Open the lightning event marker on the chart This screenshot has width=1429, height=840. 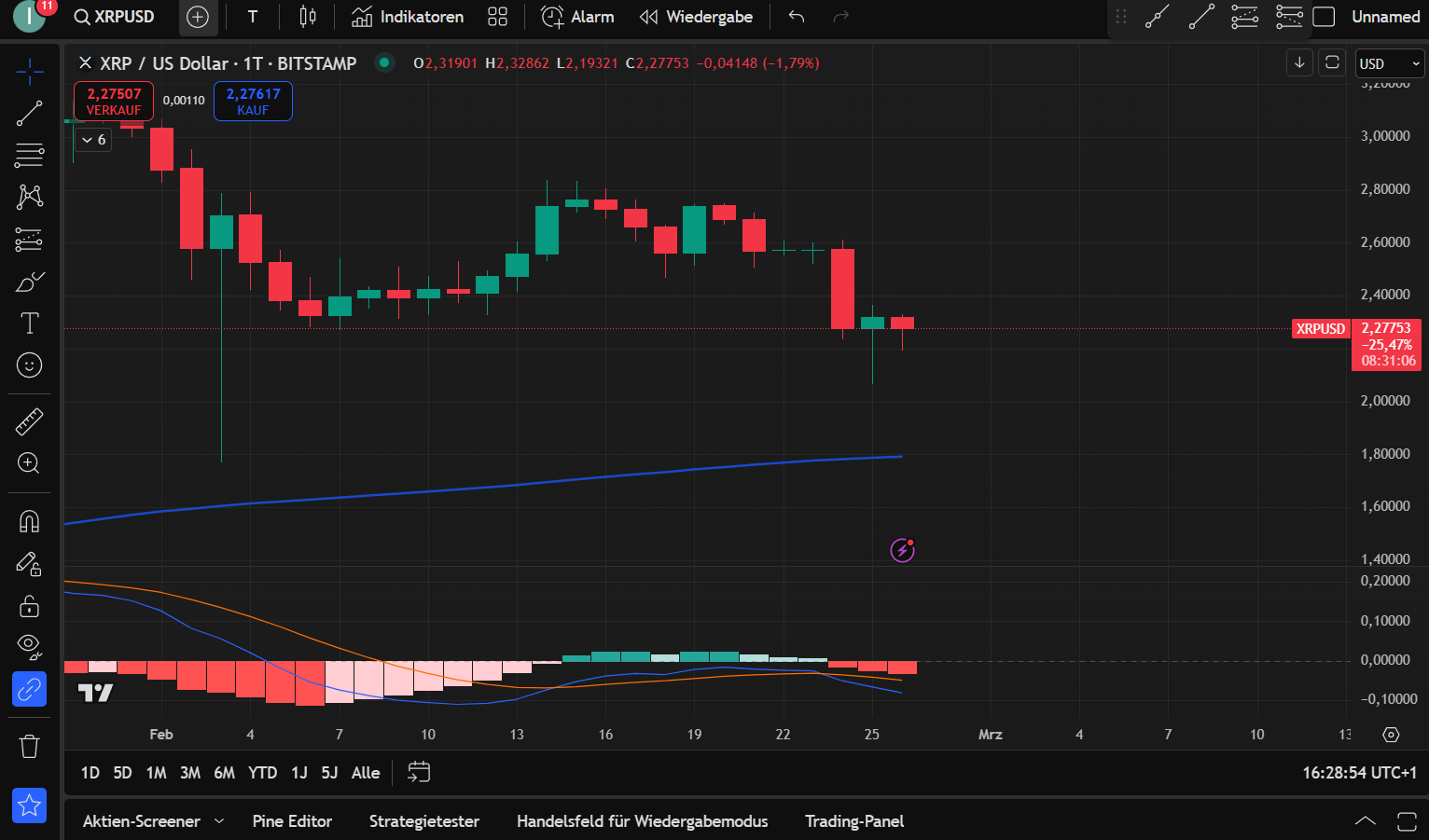[x=902, y=550]
